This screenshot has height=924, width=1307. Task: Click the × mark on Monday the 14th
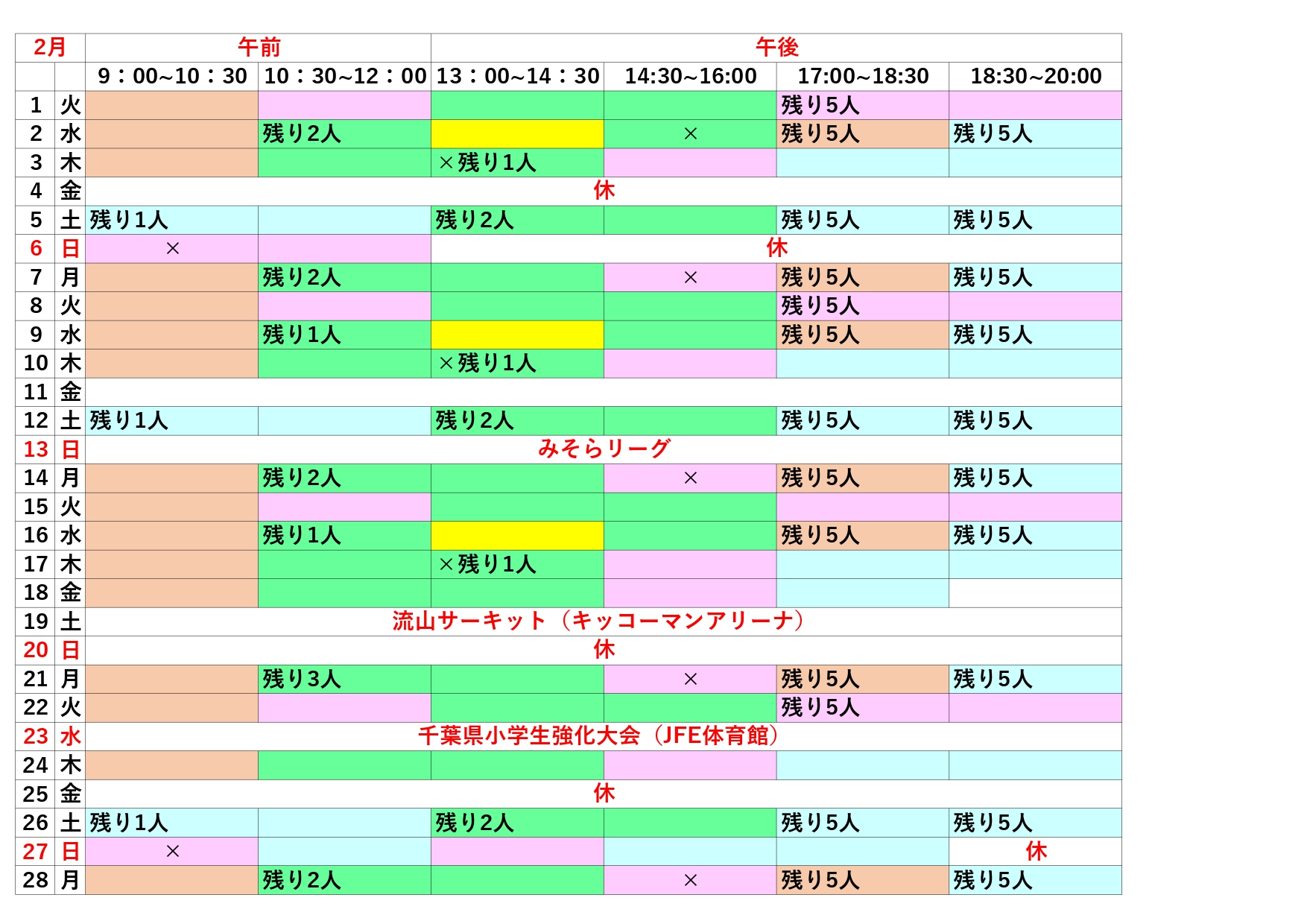[690, 478]
